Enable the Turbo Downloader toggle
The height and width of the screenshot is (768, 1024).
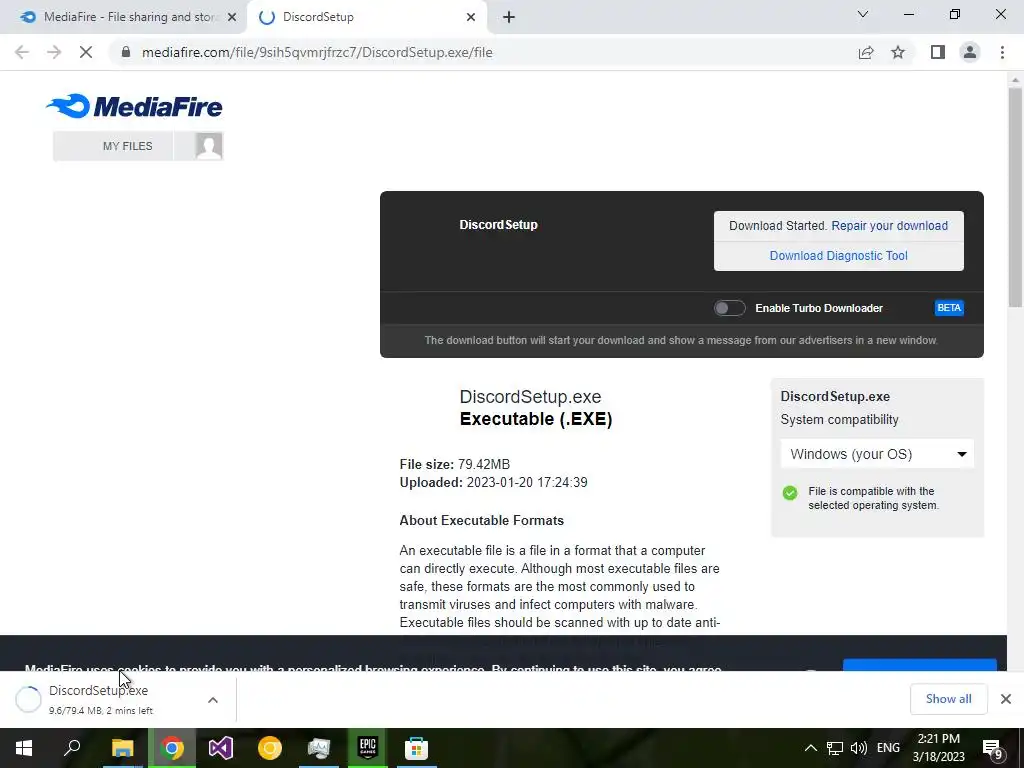coord(729,308)
